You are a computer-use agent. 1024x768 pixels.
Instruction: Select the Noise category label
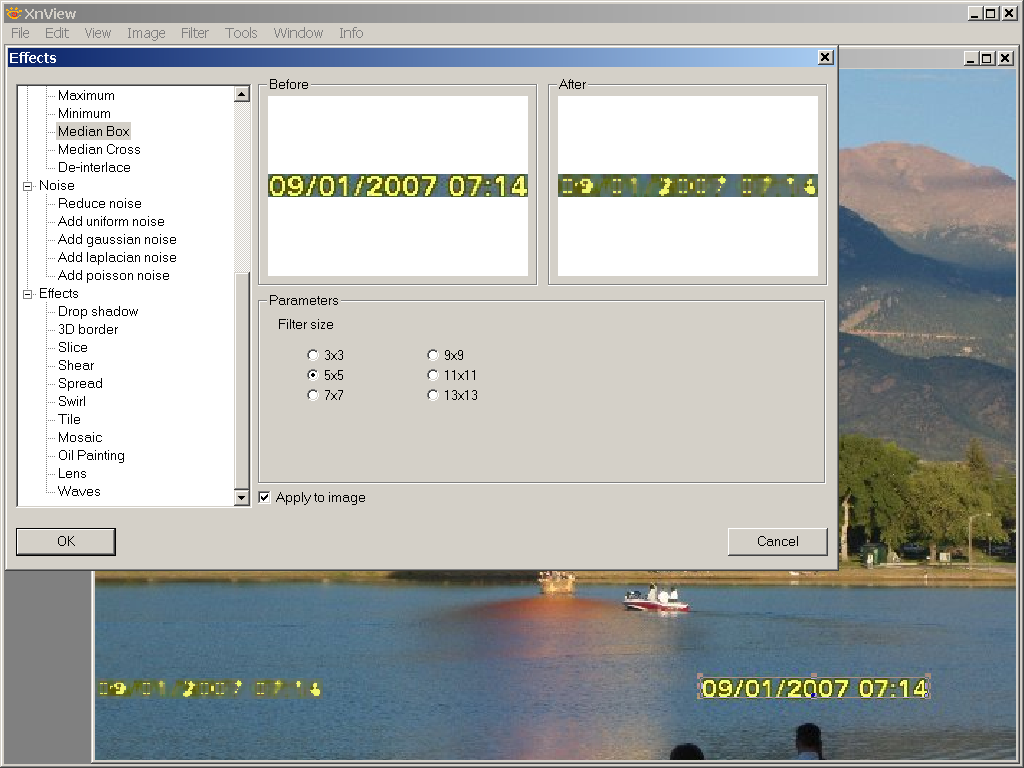point(57,185)
